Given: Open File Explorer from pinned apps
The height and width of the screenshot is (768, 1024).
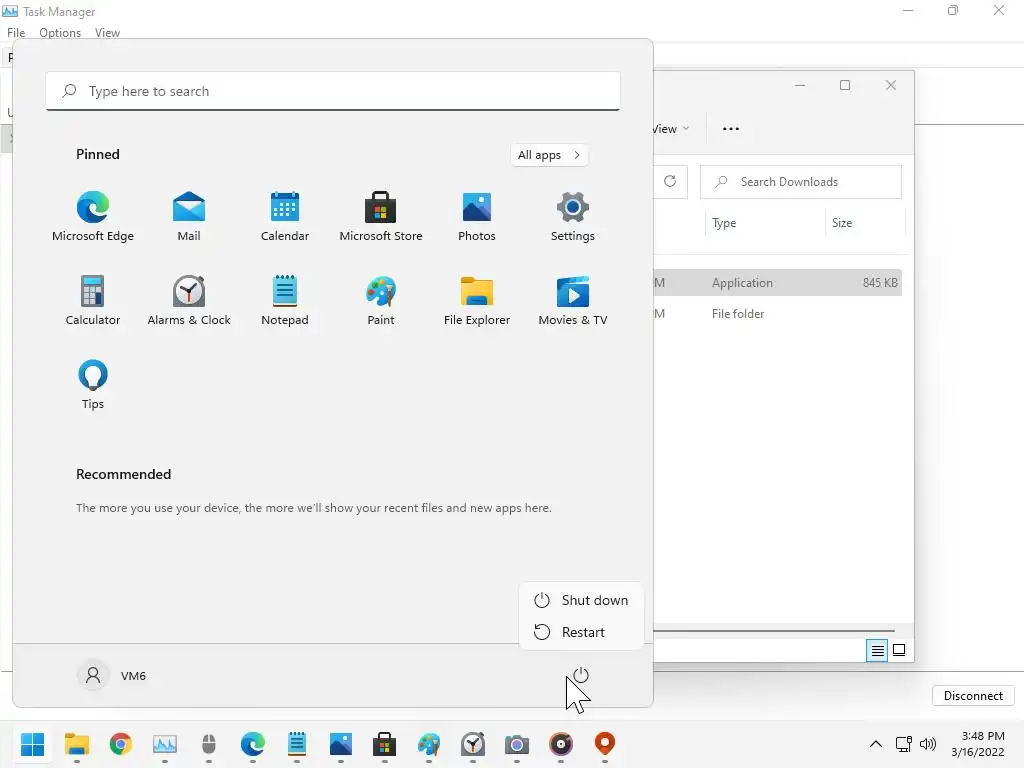Looking at the screenshot, I should pos(477,301).
